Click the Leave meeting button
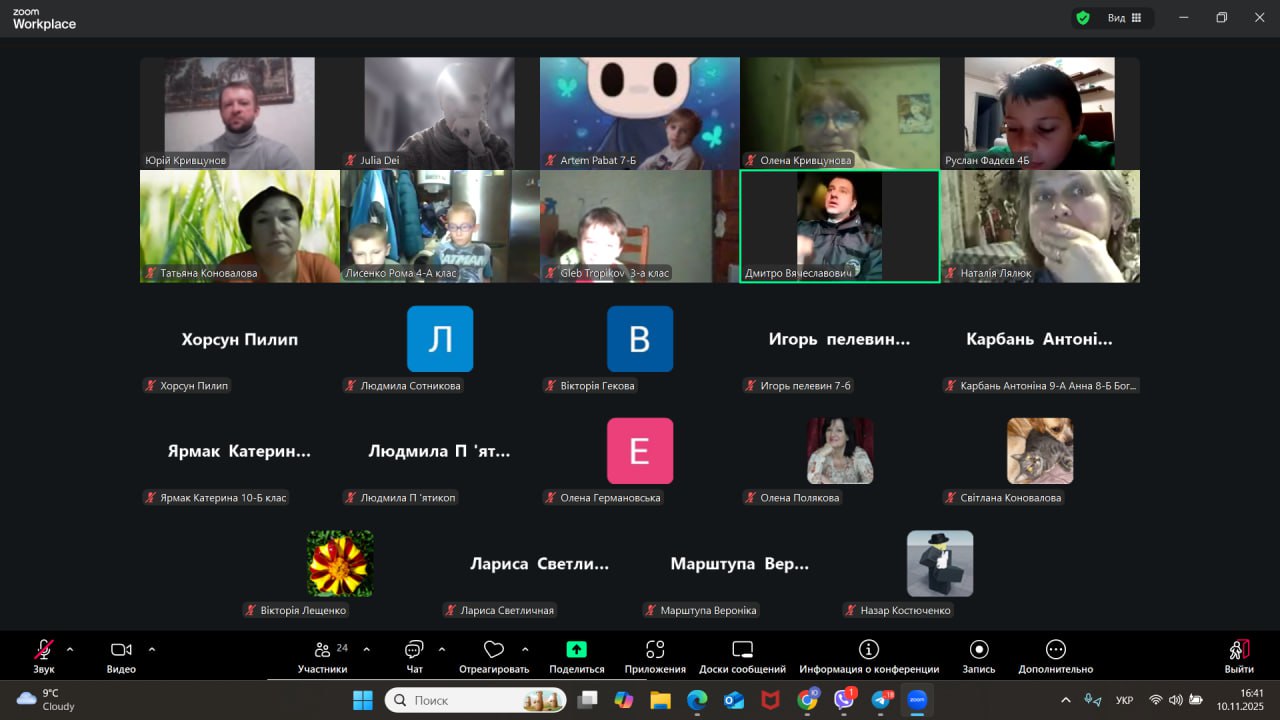This screenshot has width=1280, height=720. [x=1238, y=651]
